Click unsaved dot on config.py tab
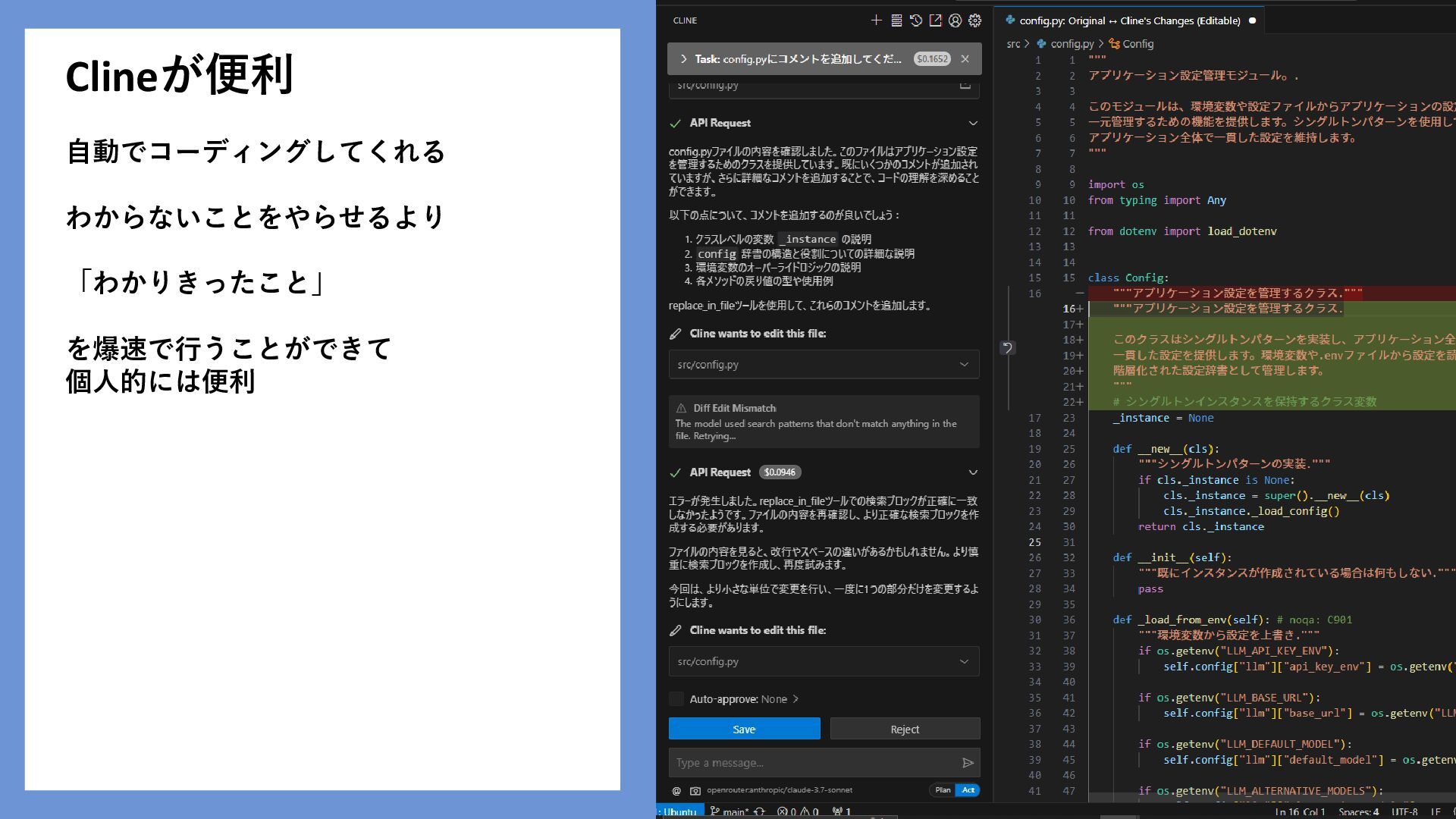The width and height of the screenshot is (1456, 819). click(x=1252, y=20)
